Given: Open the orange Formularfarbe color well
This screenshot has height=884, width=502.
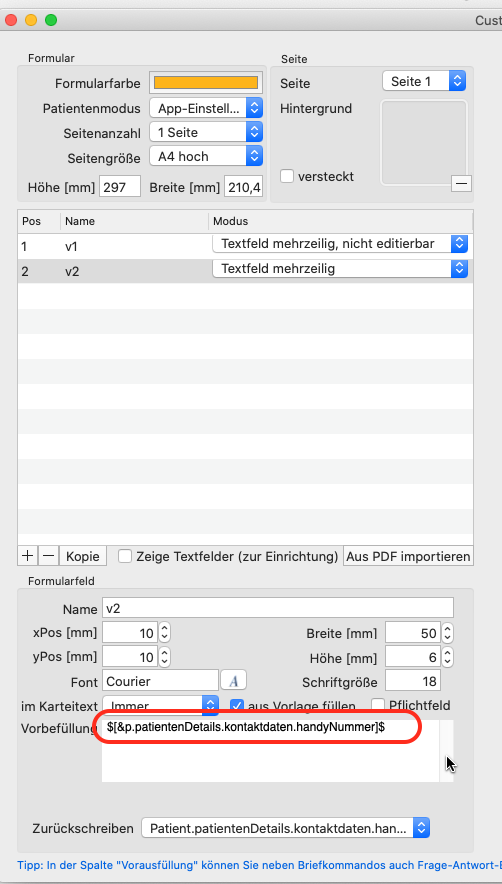Looking at the screenshot, I should tap(206, 83).
